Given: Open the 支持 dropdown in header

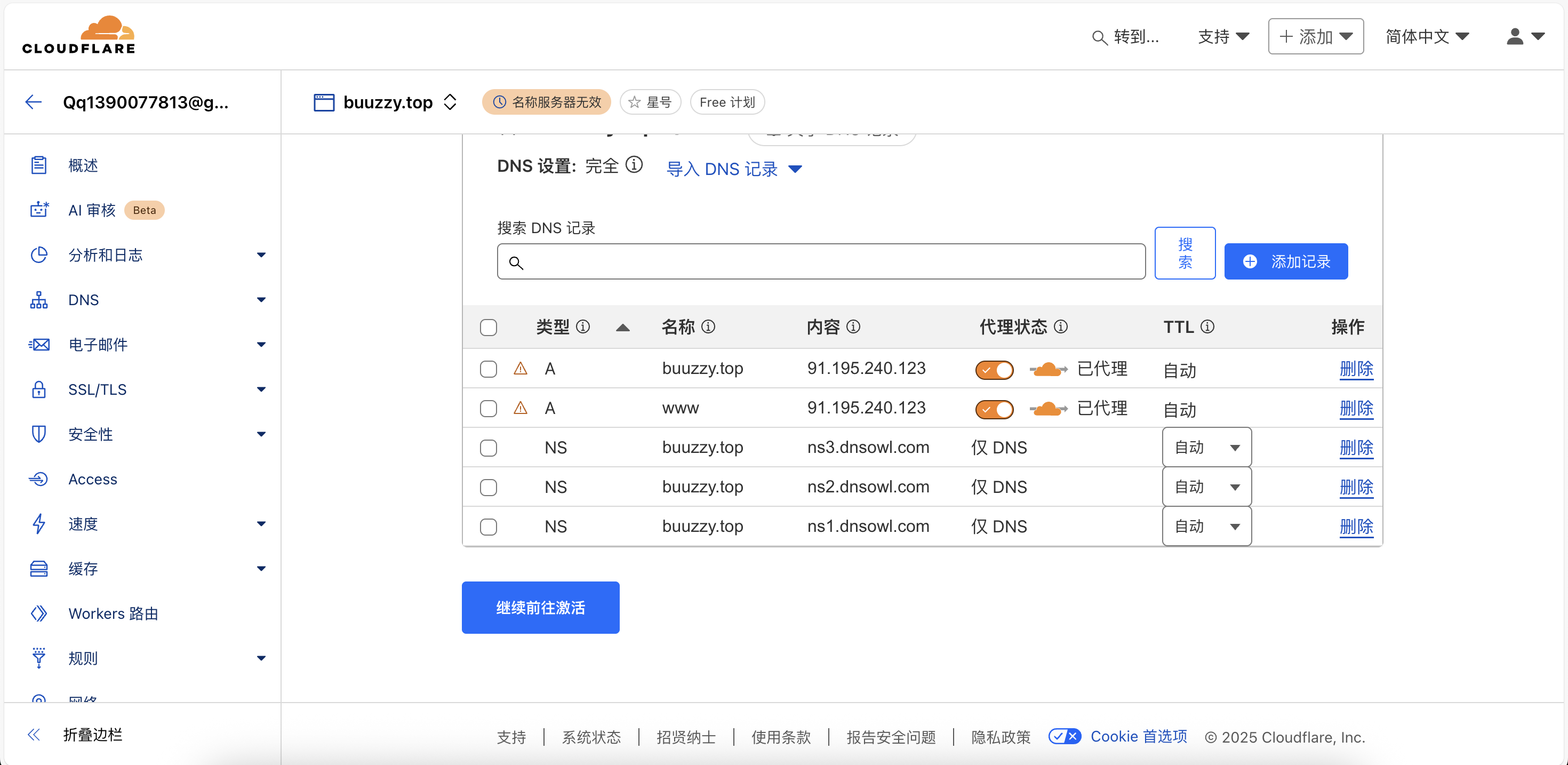Looking at the screenshot, I should (1223, 37).
